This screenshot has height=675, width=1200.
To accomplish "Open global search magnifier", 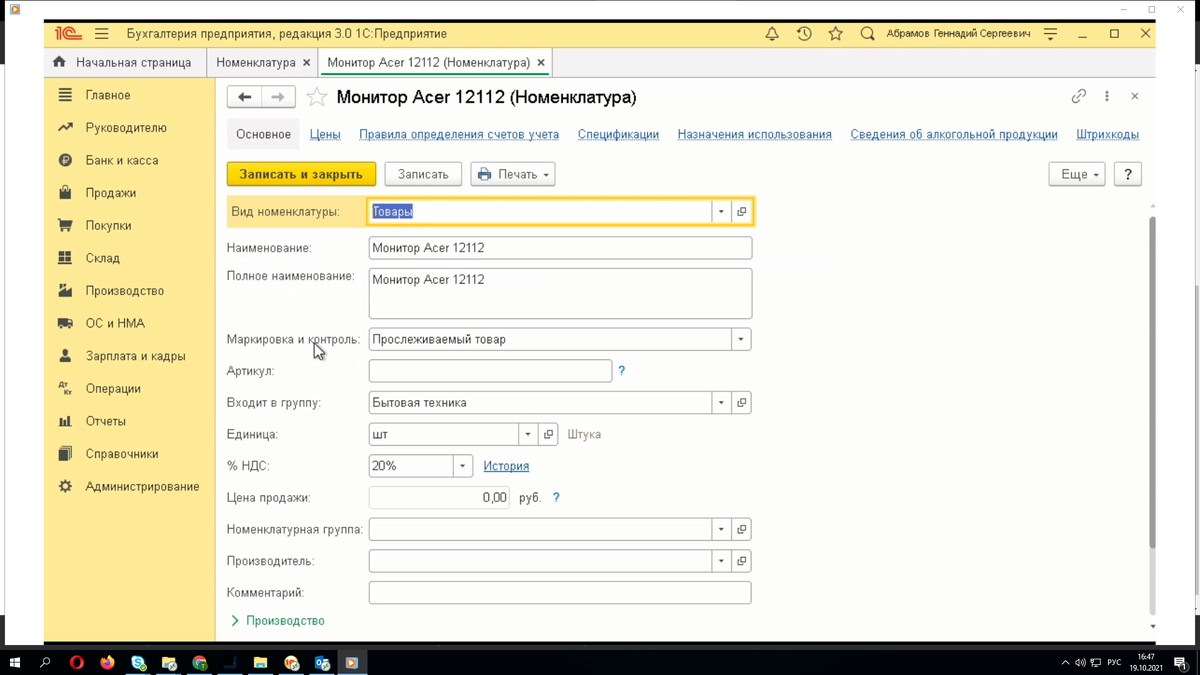I will pyautogui.click(x=867, y=33).
